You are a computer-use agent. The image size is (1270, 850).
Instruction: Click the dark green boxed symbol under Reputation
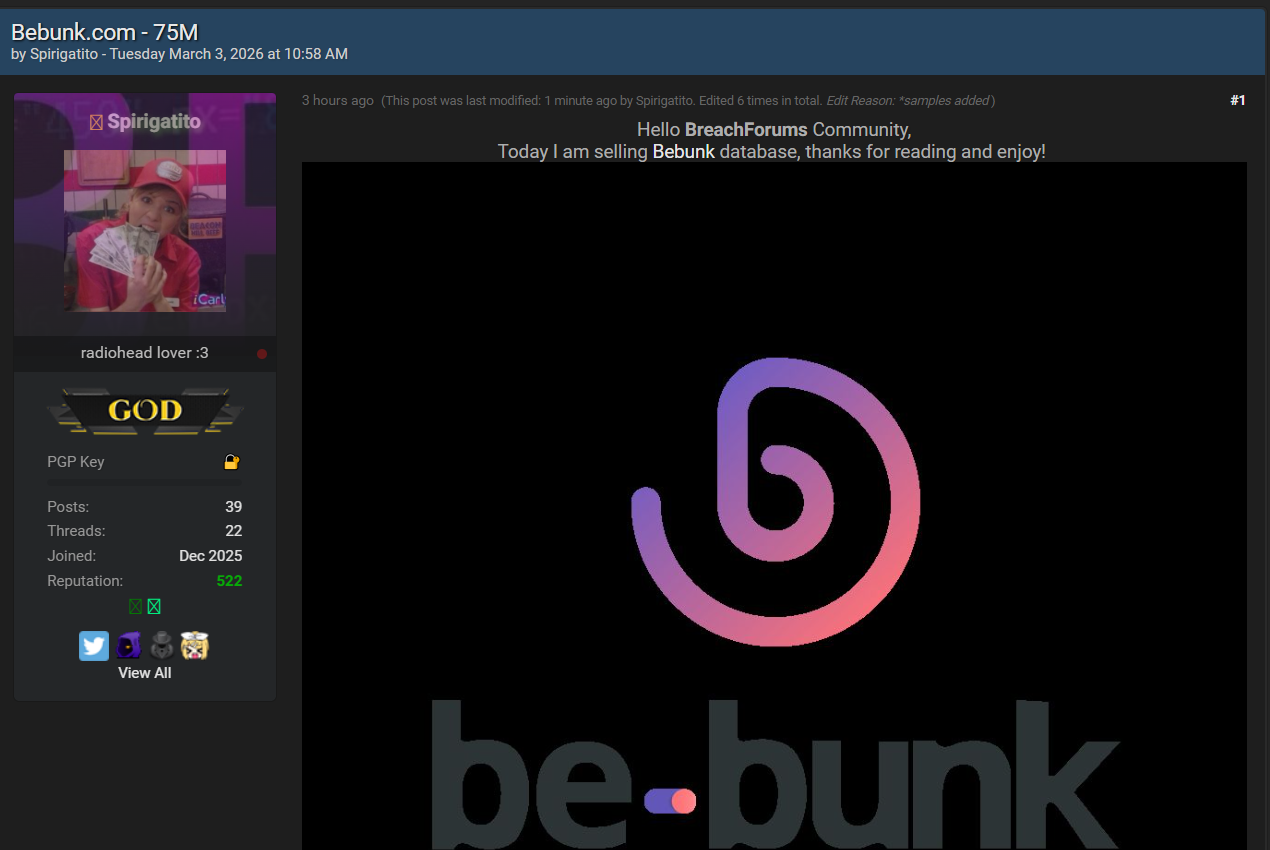pyautogui.click(x=135, y=607)
